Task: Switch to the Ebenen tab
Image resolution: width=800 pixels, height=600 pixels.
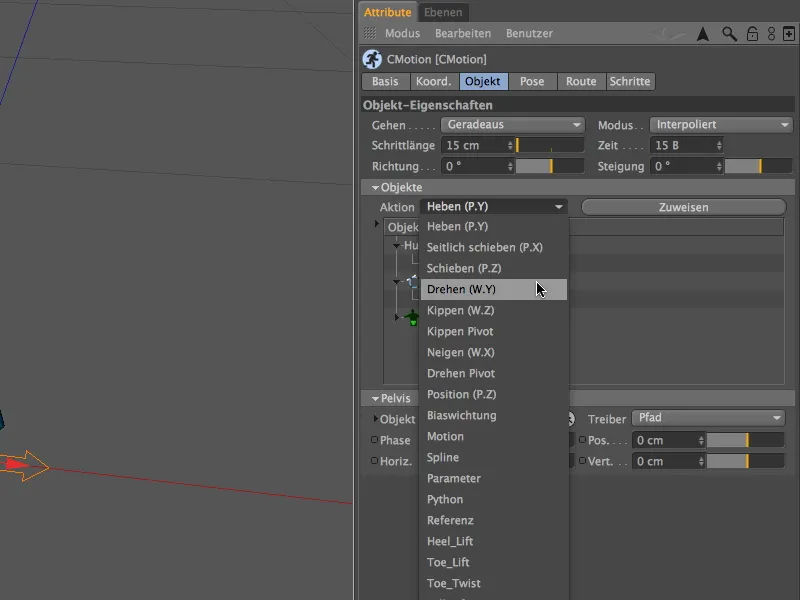Action: [443, 12]
